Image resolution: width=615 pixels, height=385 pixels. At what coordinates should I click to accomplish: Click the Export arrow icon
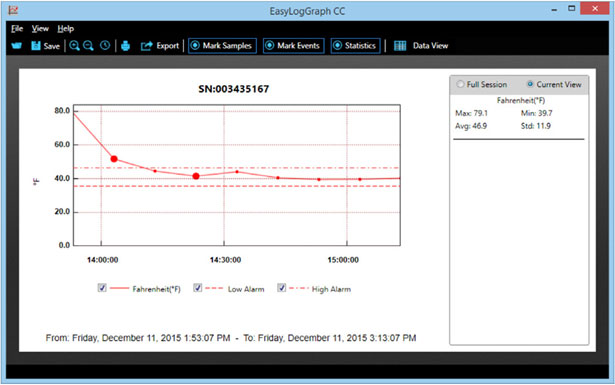click(x=146, y=46)
